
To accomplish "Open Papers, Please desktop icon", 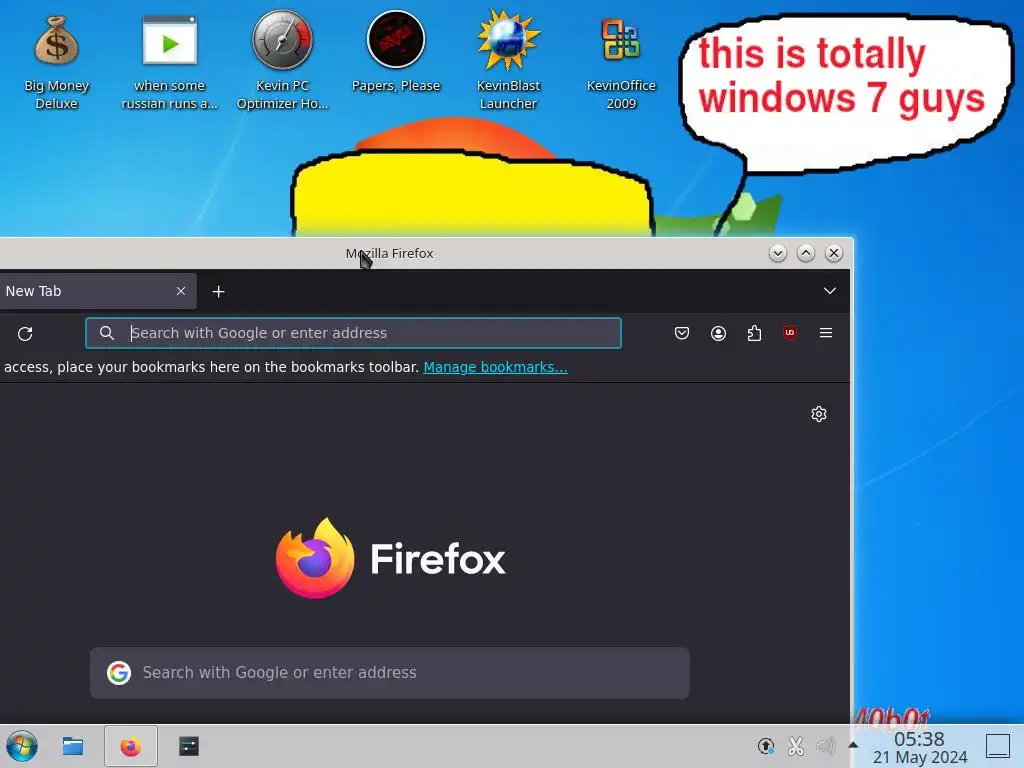I will (396, 52).
